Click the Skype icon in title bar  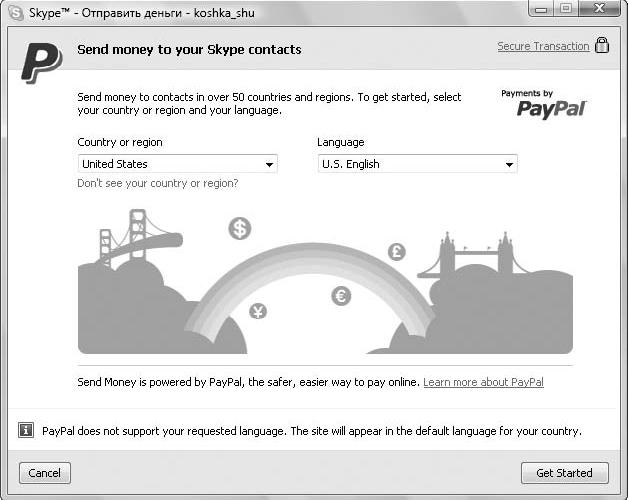pos(16,12)
